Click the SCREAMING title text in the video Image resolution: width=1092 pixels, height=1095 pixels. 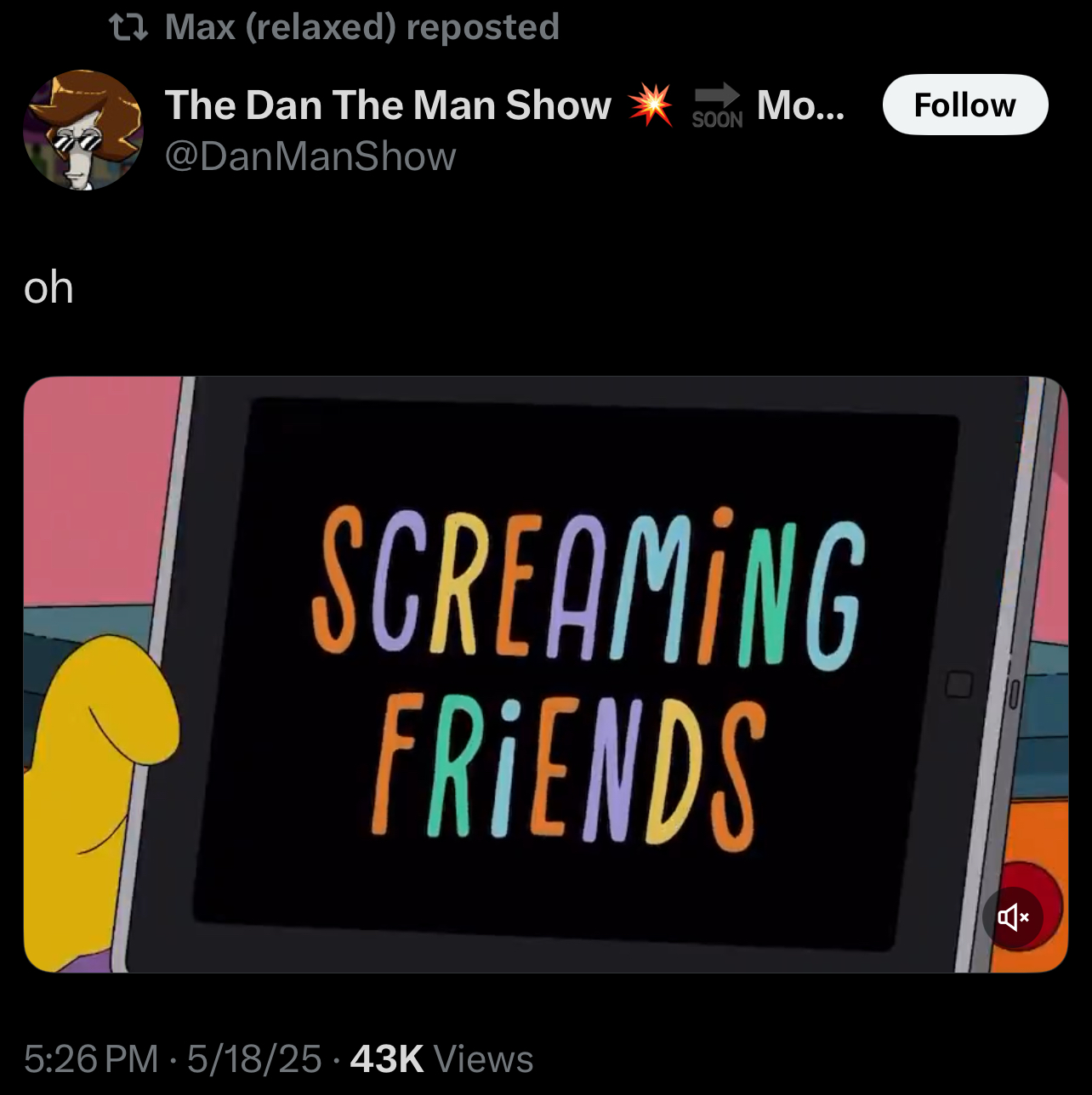(589, 586)
